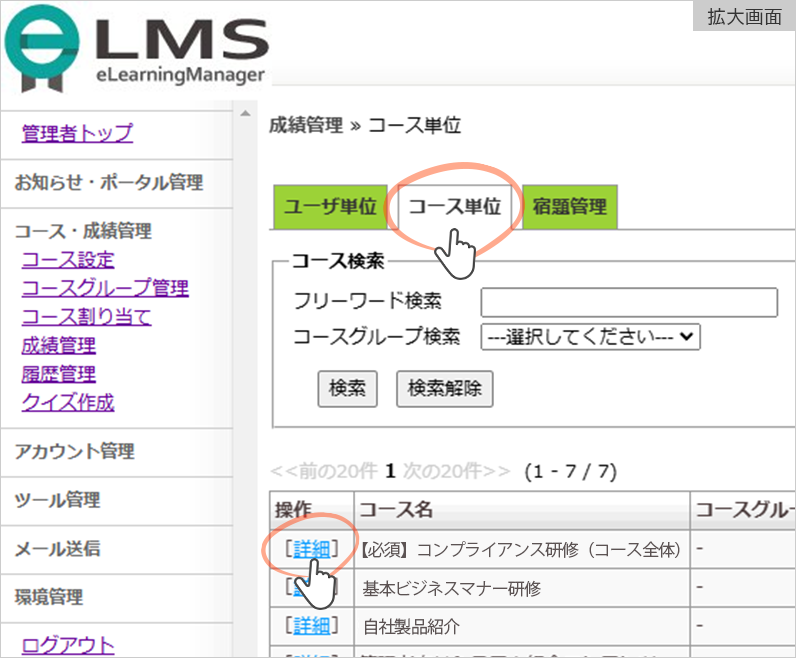Image resolution: width=796 pixels, height=658 pixels.
Task: Click the 成績管理 breadcrumb text
Action: tap(306, 125)
